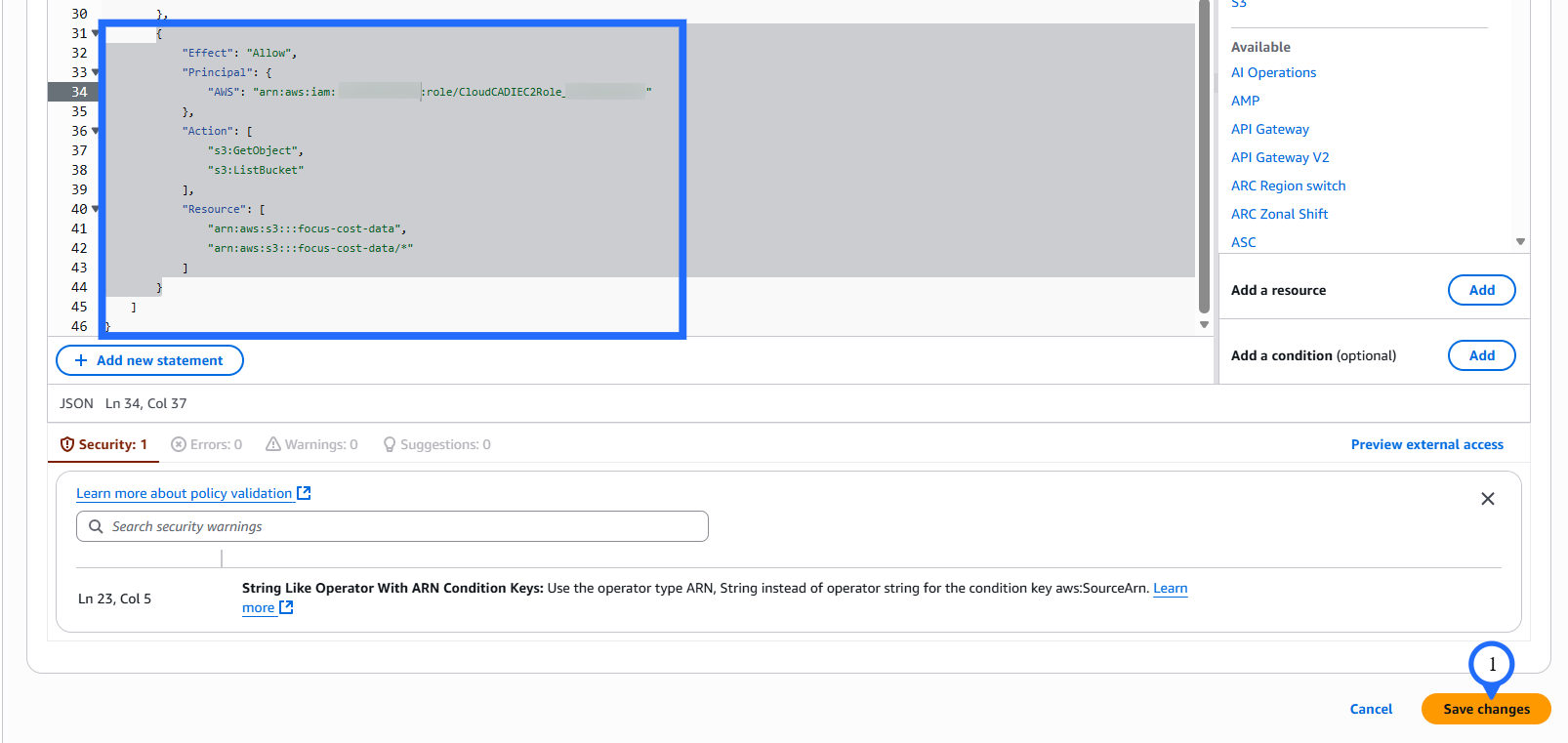Screen dimensions: 1568x743
Task: Add new statement to the policy
Action: 149,360
